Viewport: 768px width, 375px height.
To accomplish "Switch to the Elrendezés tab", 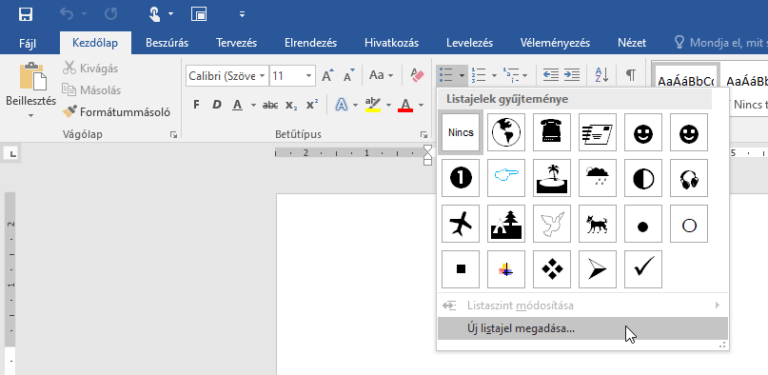I will pos(311,43).
